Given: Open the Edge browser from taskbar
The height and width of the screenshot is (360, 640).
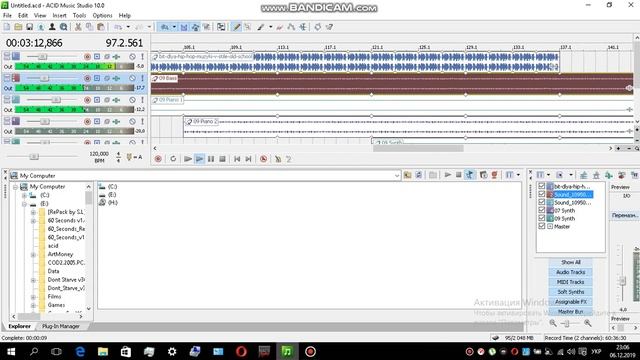Looking at the screenshot, I should coord(80,351).
